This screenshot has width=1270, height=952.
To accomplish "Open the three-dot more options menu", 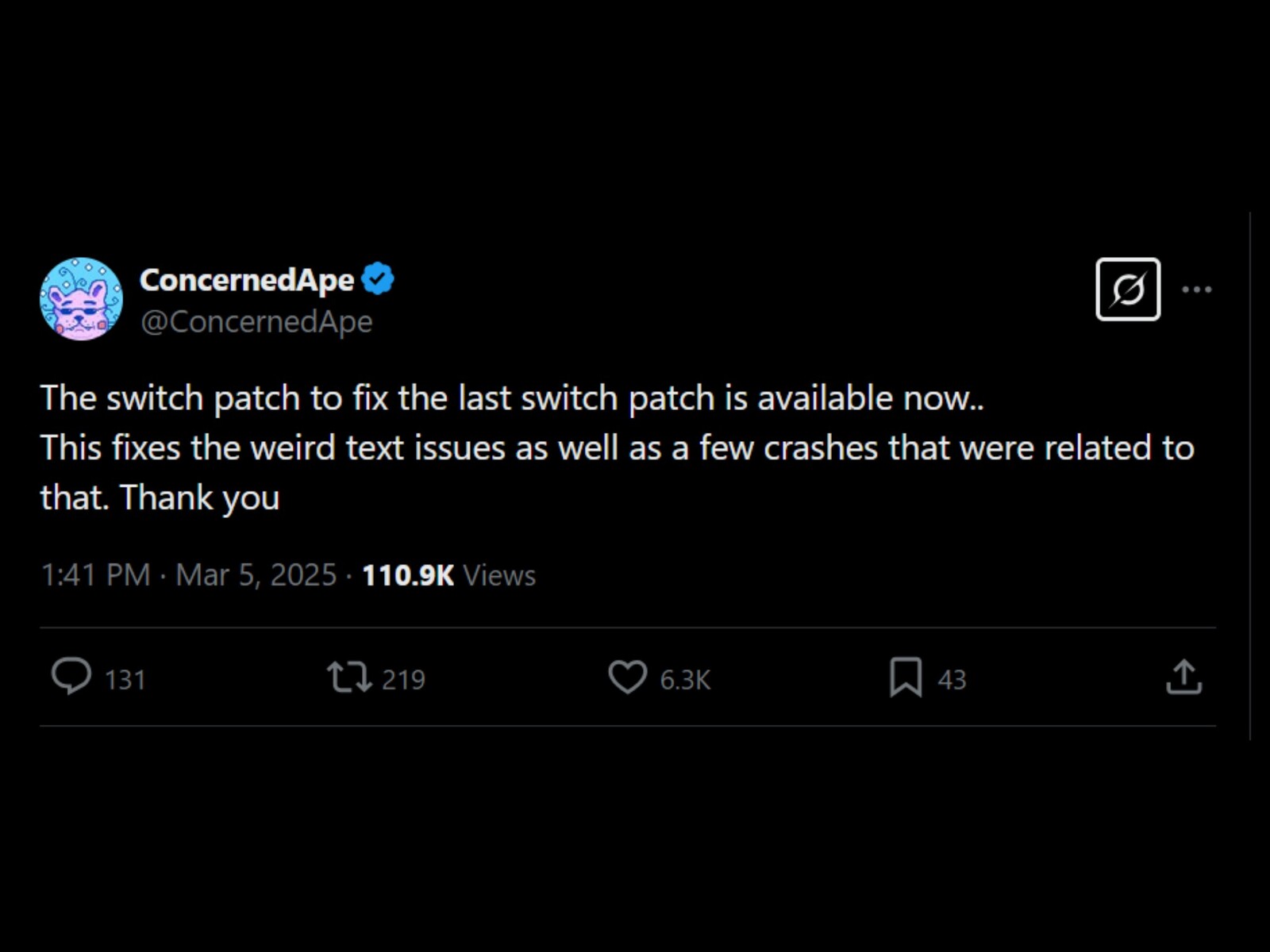I will pos(1196,290).
